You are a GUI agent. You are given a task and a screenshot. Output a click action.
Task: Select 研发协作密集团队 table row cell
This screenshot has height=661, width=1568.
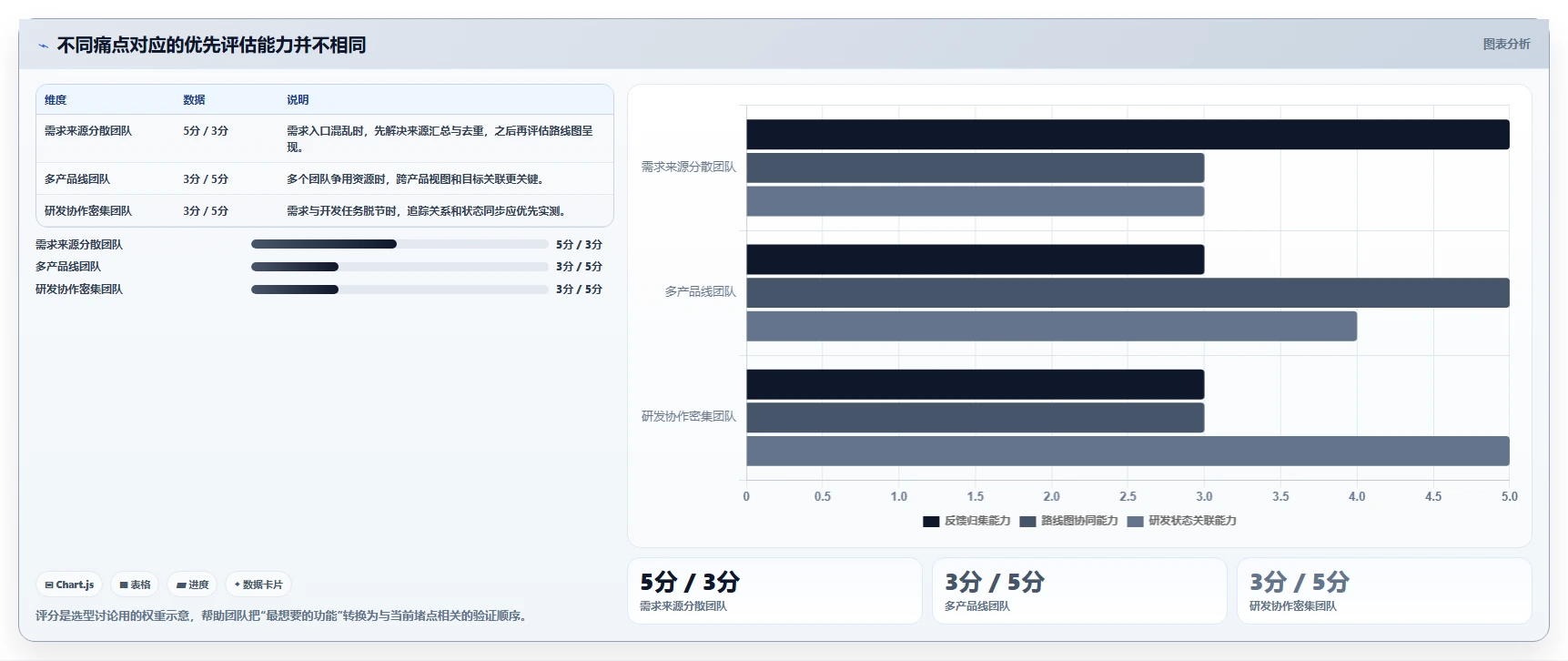[88, 211]
